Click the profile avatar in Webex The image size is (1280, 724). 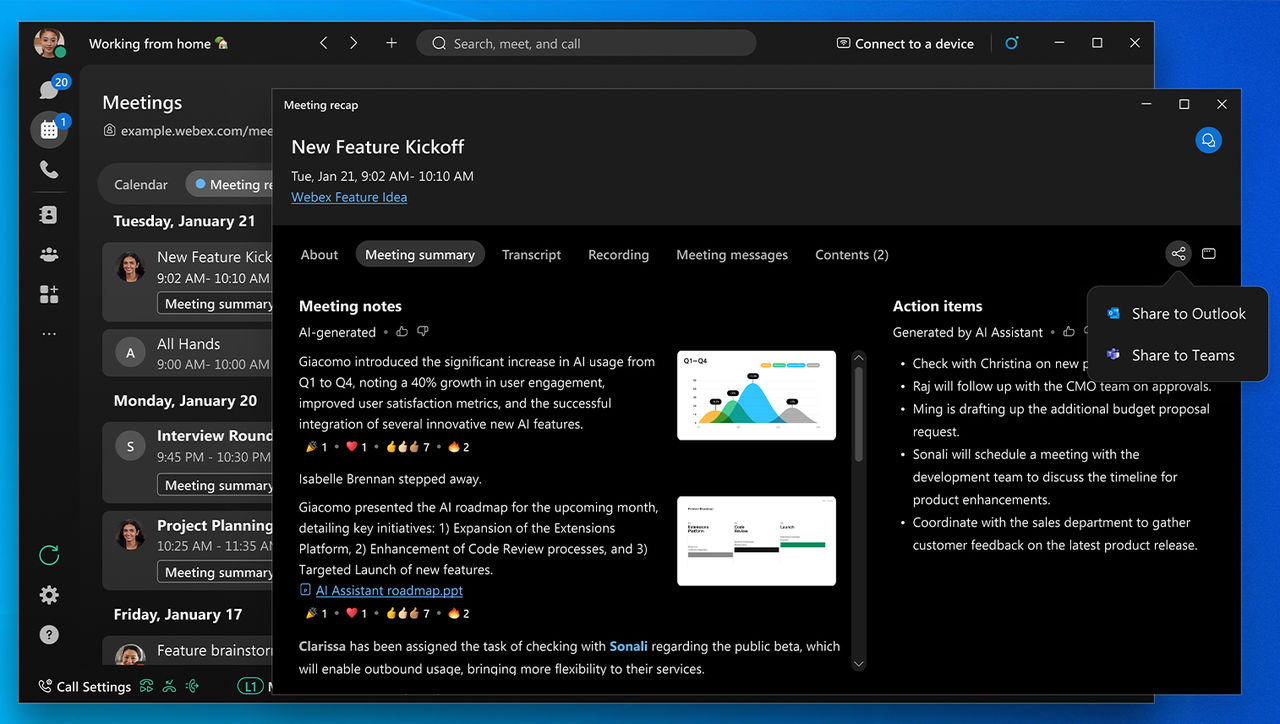pos(49,43)
